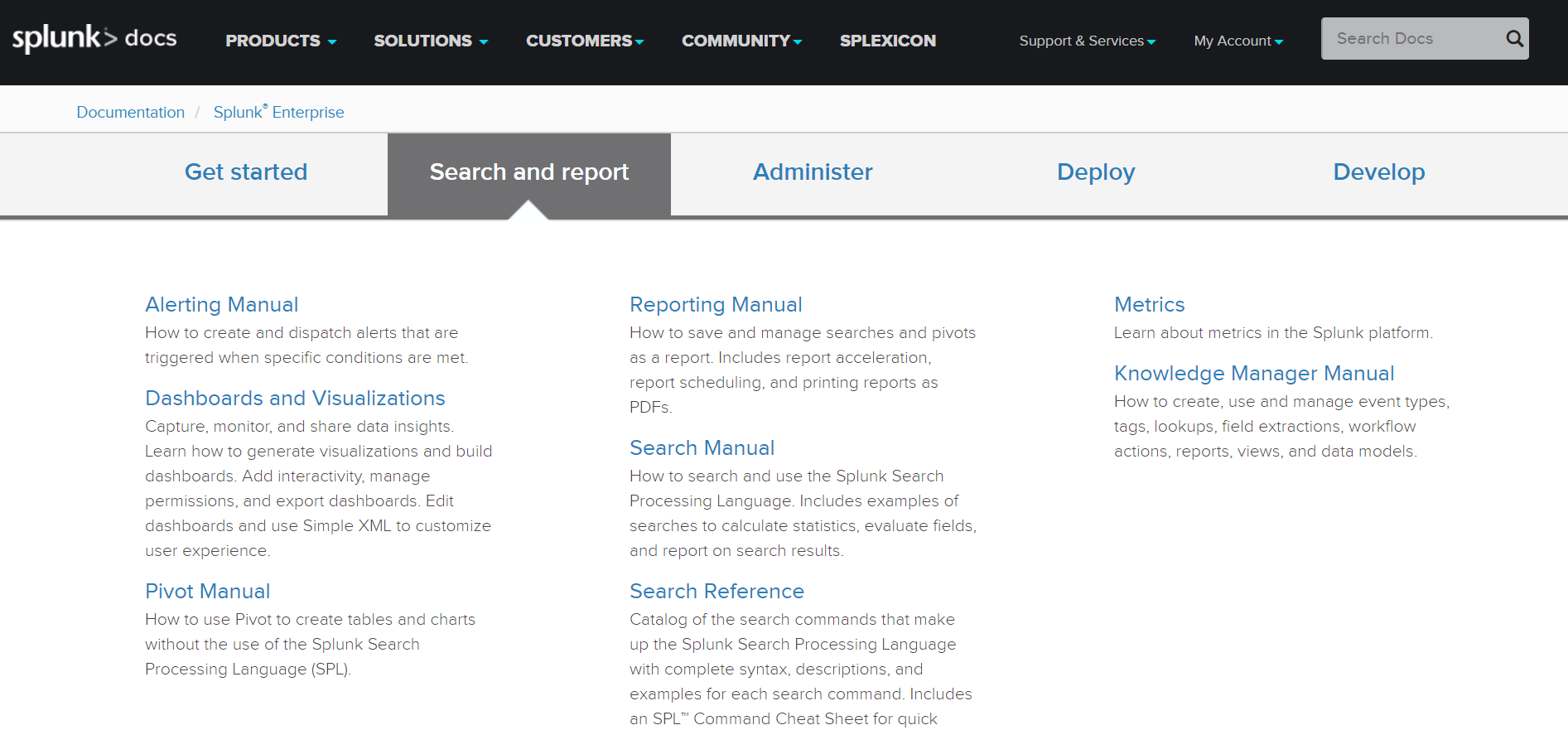Click text 'Catalog of the search commands that make'
1568x730 pixels.
click(792, 620)
